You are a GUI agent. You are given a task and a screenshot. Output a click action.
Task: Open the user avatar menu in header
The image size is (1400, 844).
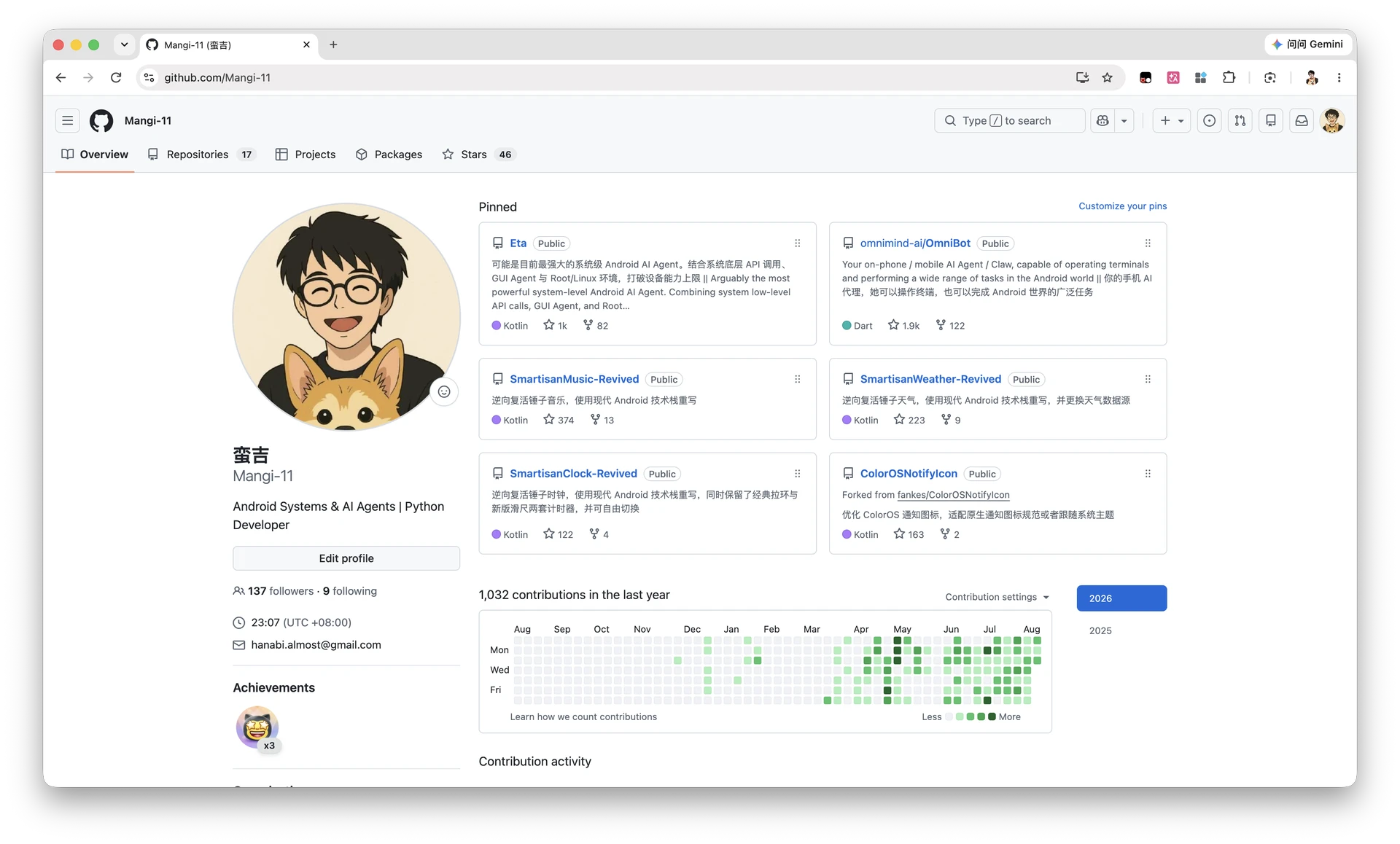click(x=1333, y=121)
